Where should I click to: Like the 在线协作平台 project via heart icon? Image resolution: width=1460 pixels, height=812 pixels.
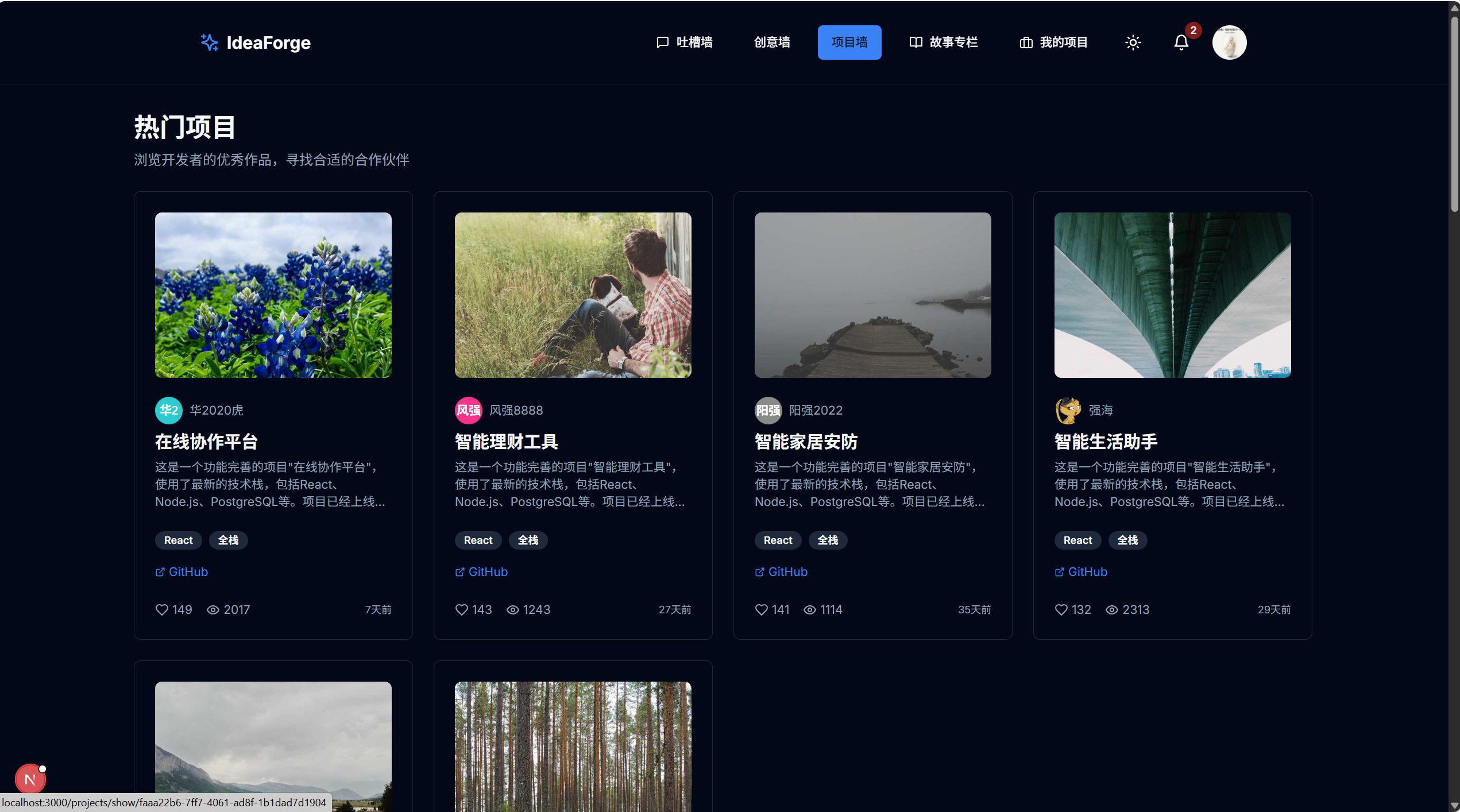(x=162, y=609)
